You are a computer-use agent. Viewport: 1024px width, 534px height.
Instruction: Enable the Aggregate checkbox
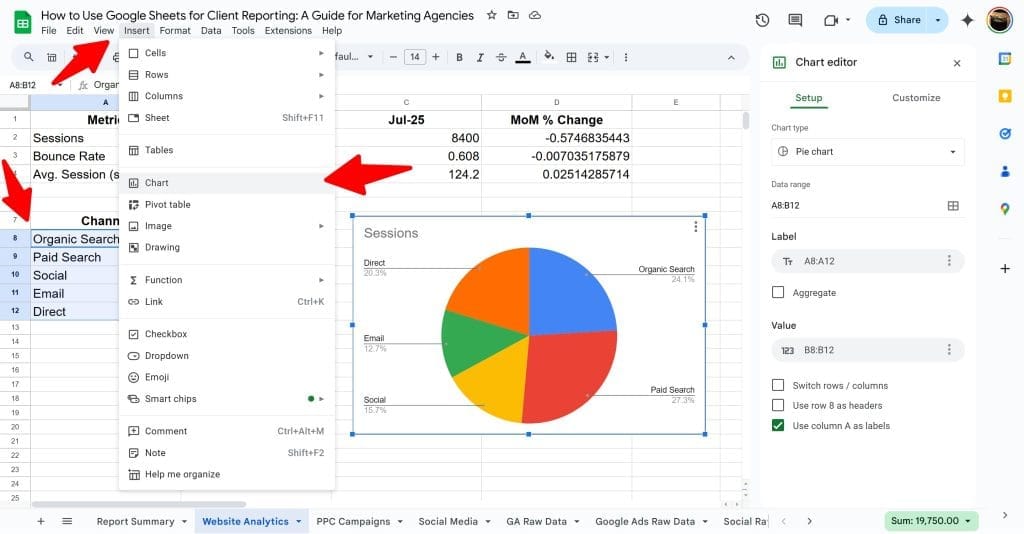778,292
